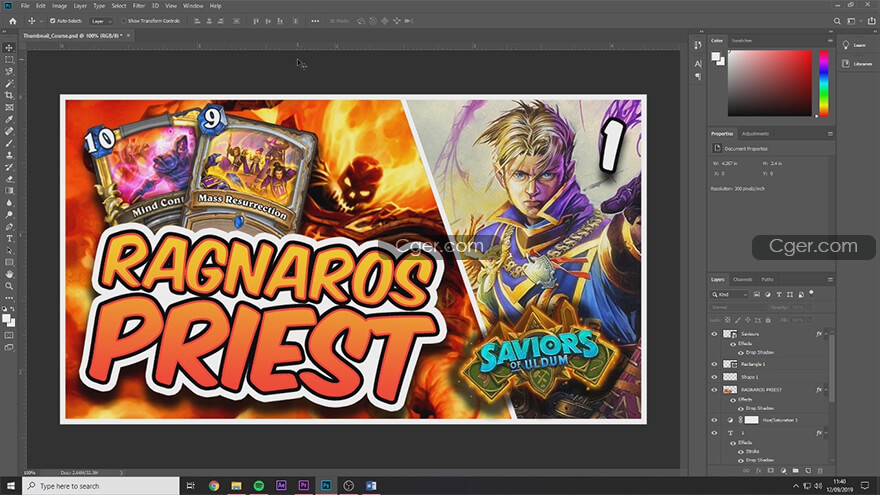Select the Crop tool
Image resolution: width=880 pixels, height=495 pixels.
pyautogui.click(x=9, y=95)
